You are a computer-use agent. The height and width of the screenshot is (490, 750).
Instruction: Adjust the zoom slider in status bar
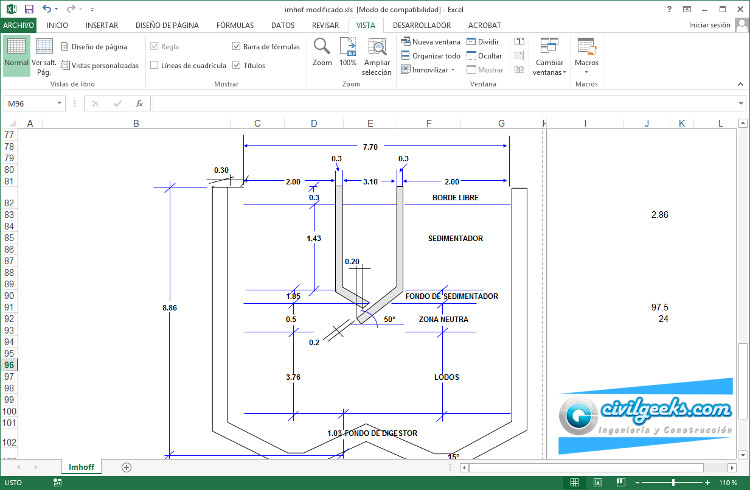(673, 483)
